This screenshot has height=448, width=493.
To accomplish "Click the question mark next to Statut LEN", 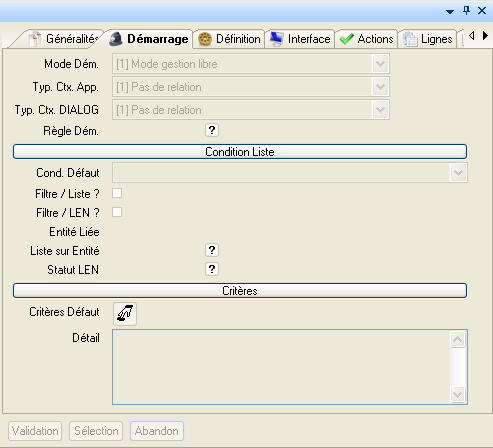I will (212, 269).
